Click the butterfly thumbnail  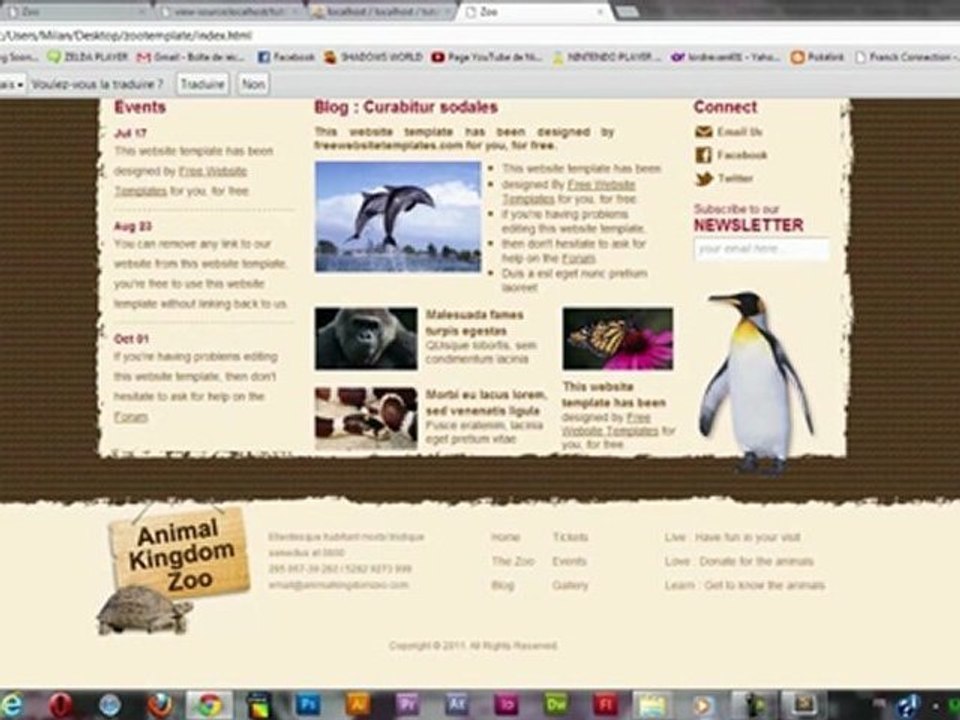618,339
